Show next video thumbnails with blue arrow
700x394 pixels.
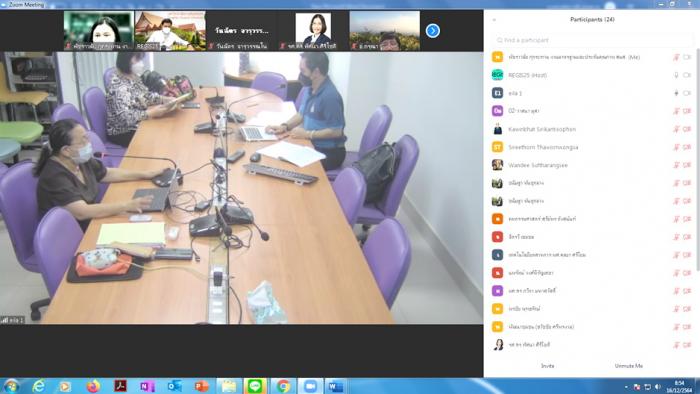[x=432, y=31]
